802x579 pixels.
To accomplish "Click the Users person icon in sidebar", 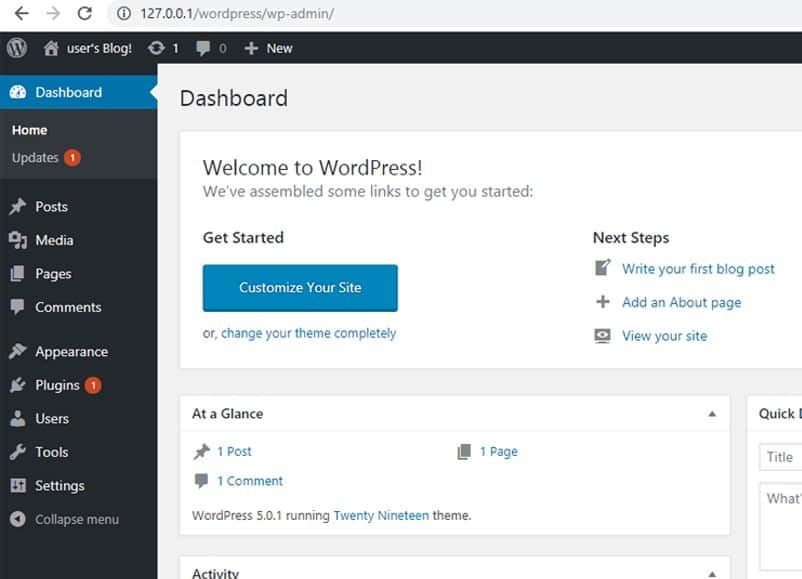I will 17,418.
